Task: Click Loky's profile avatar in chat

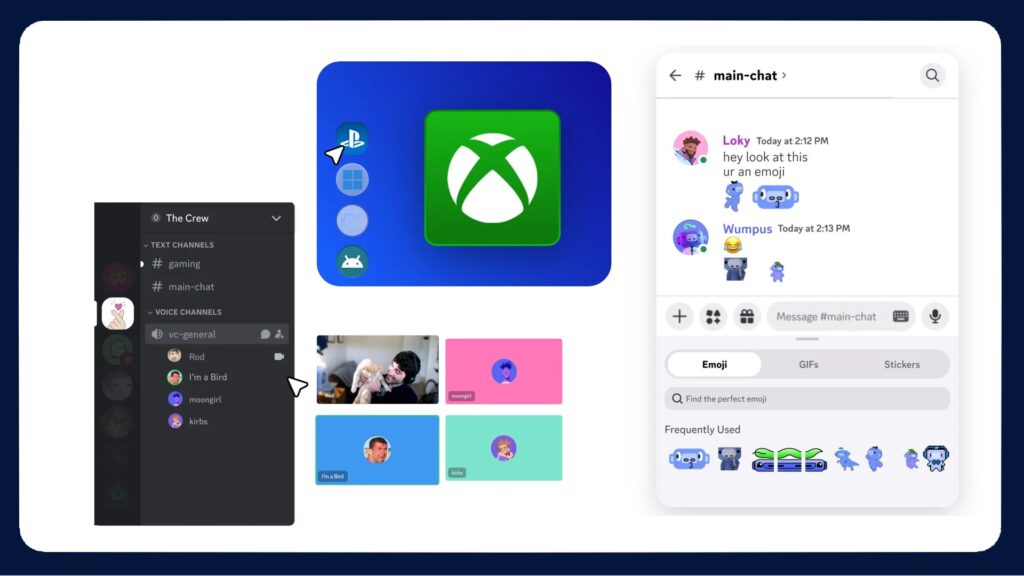Action: (x=690, y=148)
